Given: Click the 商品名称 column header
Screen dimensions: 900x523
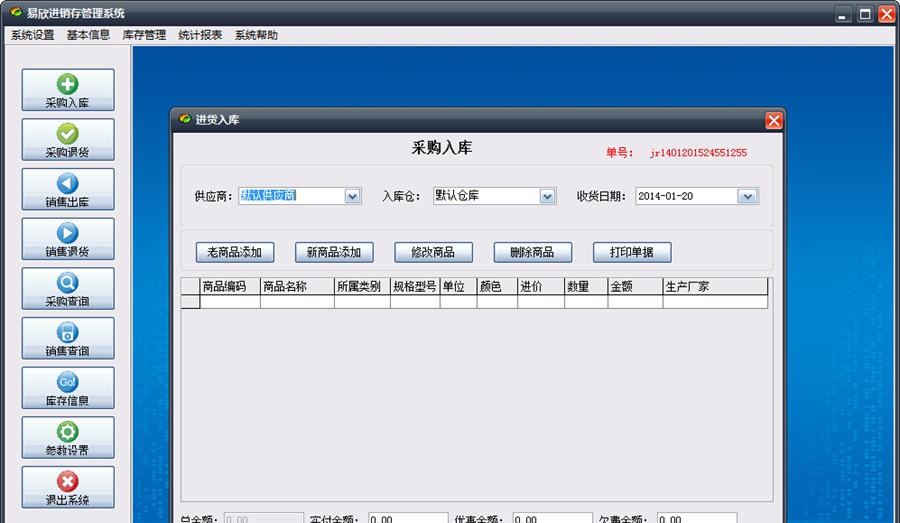Looking at the screenshot, I should click(297, 286).
